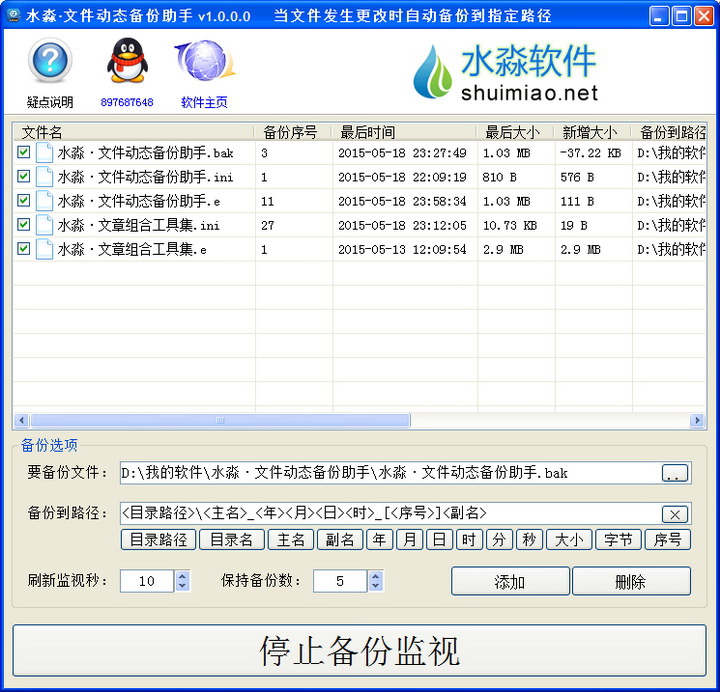
Task: Increase the 刷新监视秒 value with up arrow
Action: pyautogui.click(x=182, y=576)
